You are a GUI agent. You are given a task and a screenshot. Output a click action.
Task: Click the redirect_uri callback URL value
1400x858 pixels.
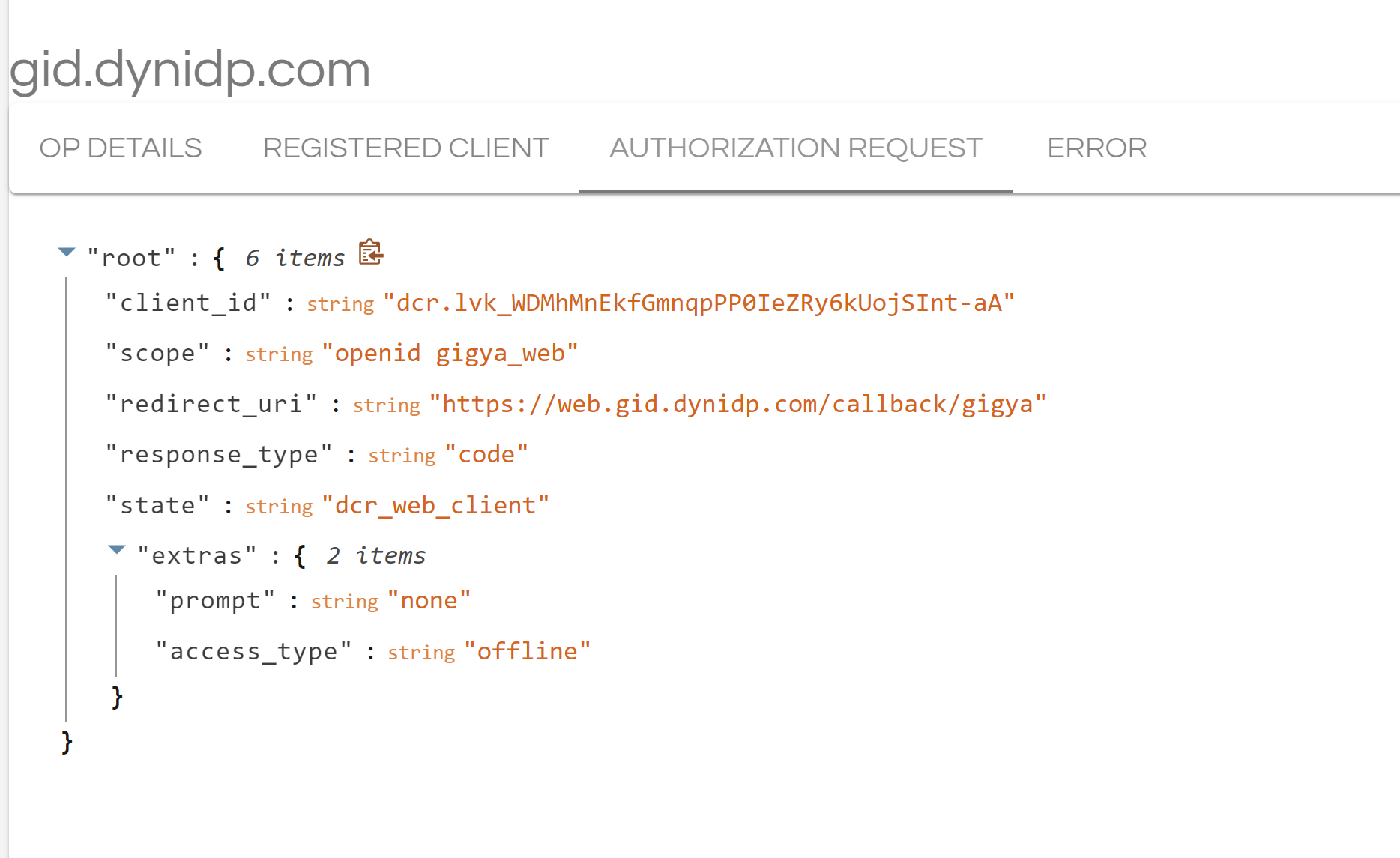pyautogui.click(x=738, y=403)
